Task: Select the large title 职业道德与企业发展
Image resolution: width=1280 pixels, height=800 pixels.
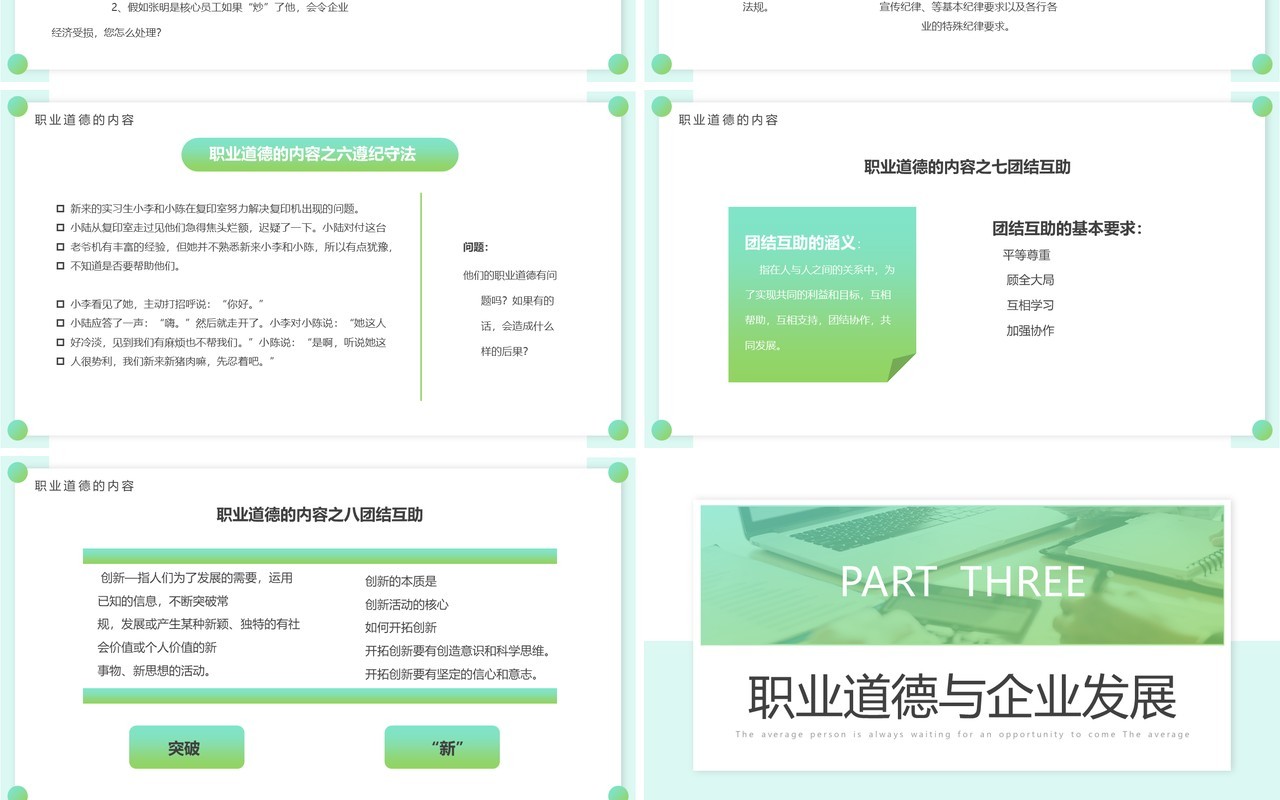Action: pos(962,697)
